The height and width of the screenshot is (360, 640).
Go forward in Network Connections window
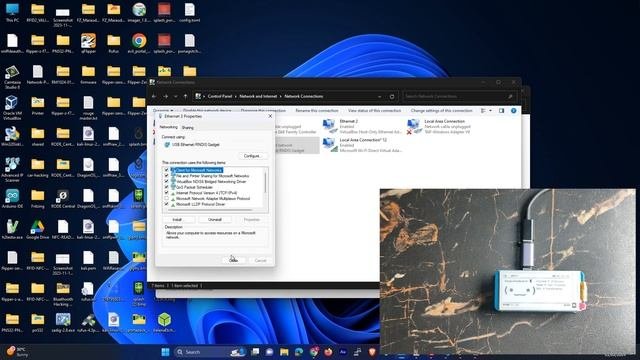(166, 96)
